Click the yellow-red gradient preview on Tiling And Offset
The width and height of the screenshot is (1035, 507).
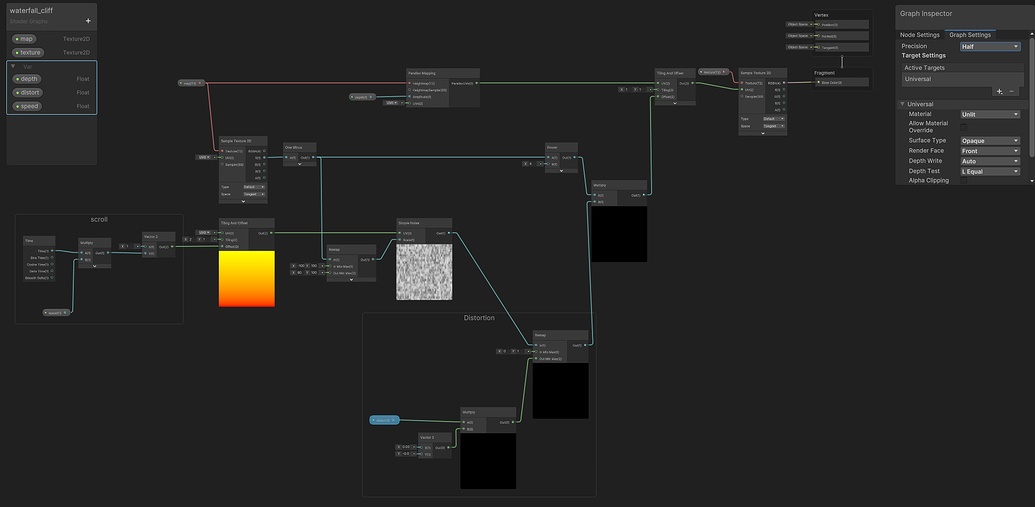(246, 279)
